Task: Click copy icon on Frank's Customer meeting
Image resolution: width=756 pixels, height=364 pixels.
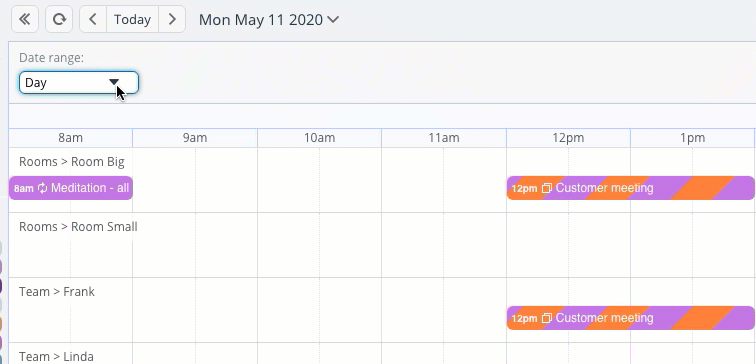Action: (x=546, y=318)
